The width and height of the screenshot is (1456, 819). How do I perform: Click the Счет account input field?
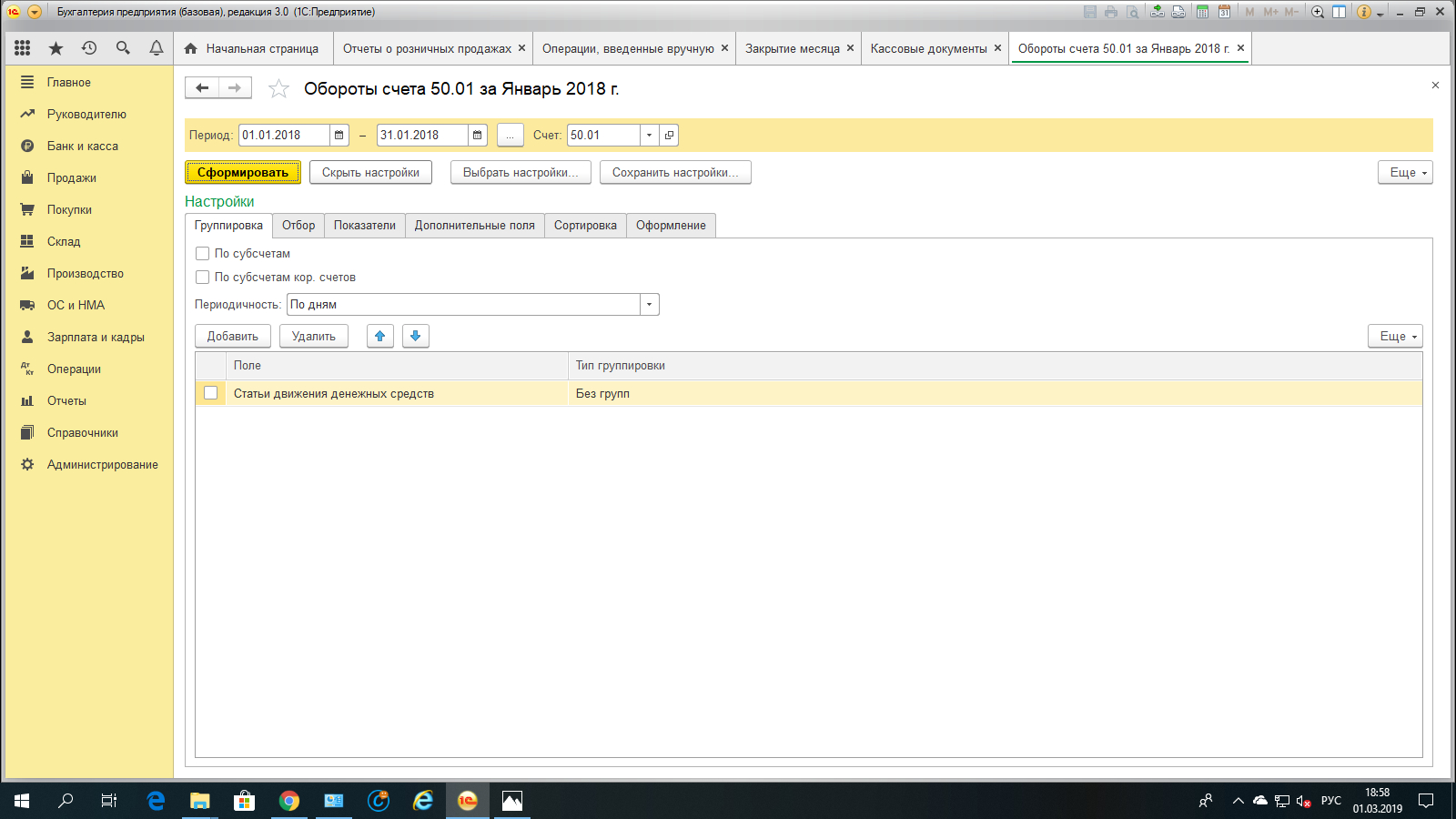point(604,136)
